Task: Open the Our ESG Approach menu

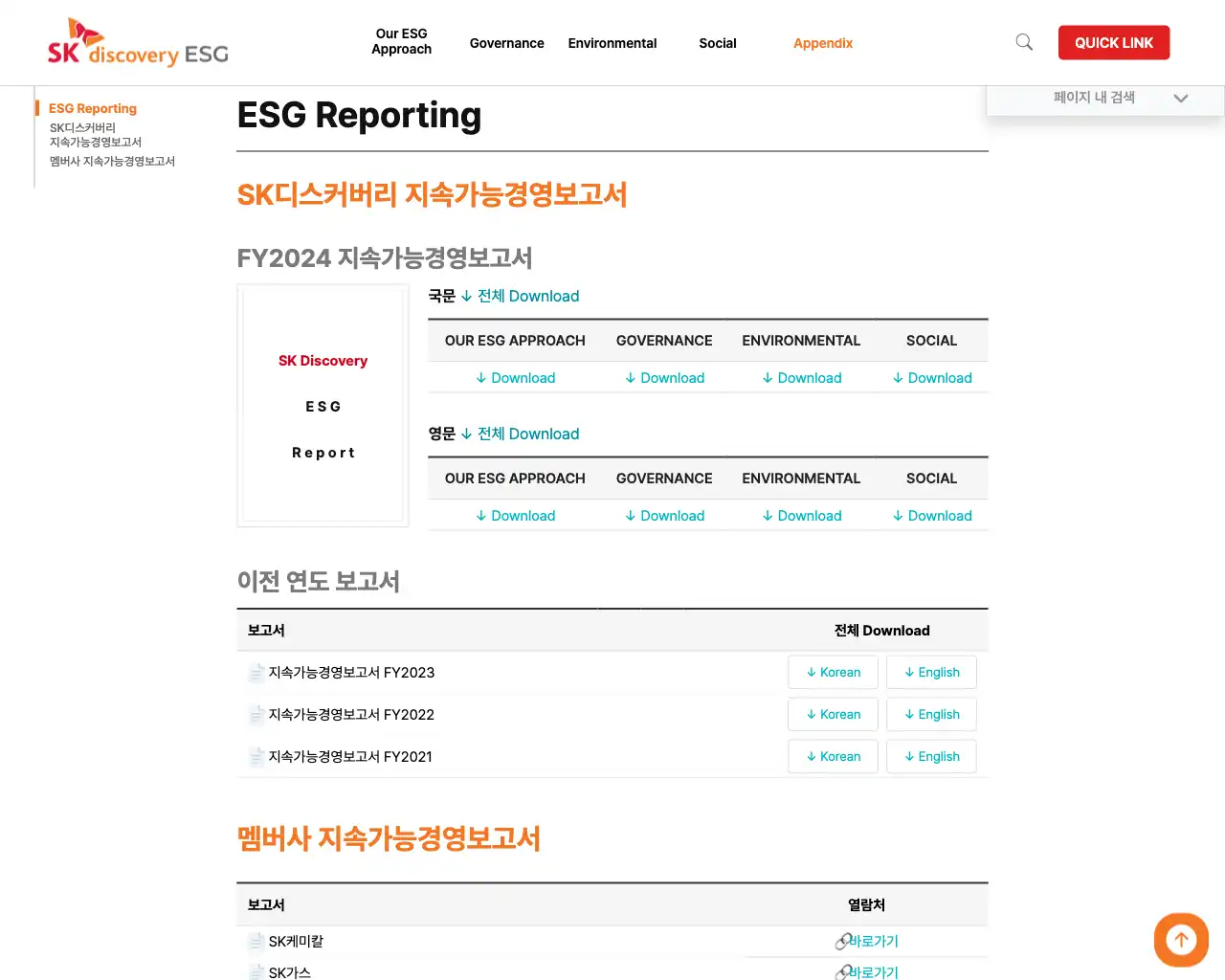Action: tap(401, 41)
